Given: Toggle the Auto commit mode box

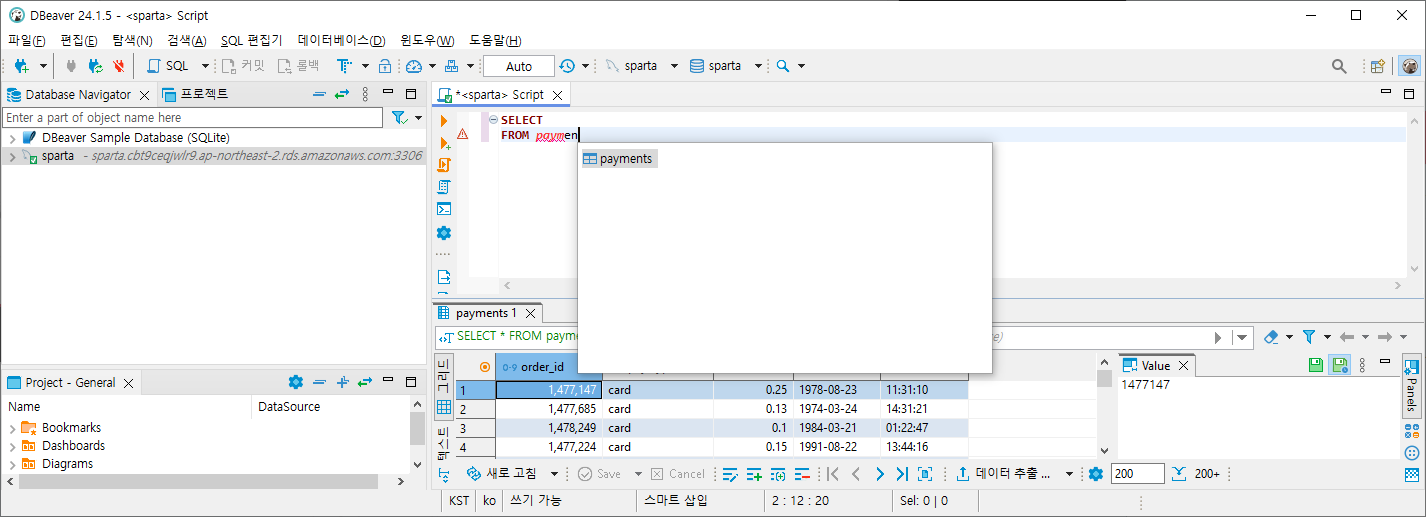Looking at the screenshot, I should [x=519, y=66].
